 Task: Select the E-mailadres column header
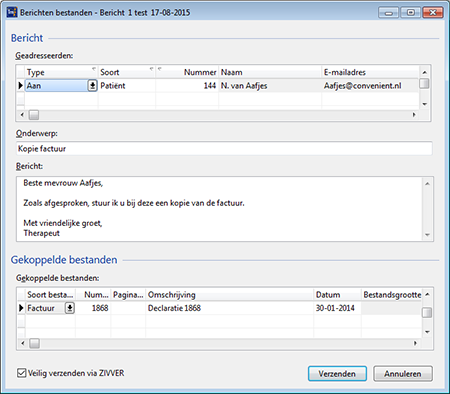click(370, 72)
